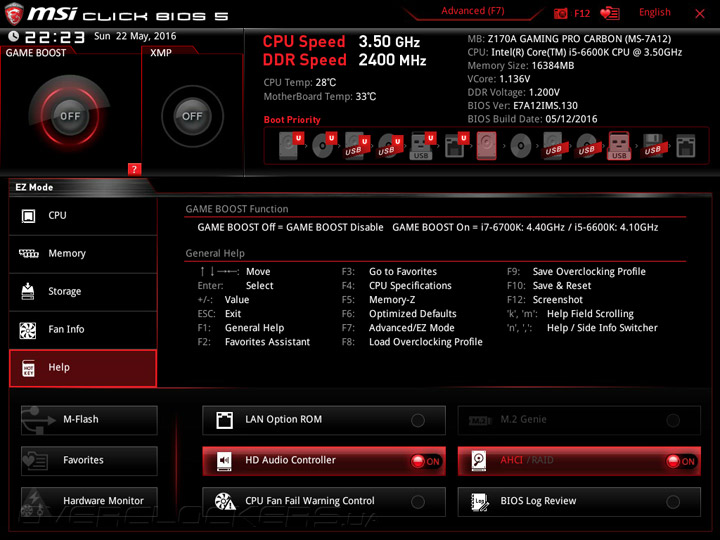Click the F8: Load Overclocking Profile line
The height and width of the screenshot is (540, 720).
click(x=412, y=342)
